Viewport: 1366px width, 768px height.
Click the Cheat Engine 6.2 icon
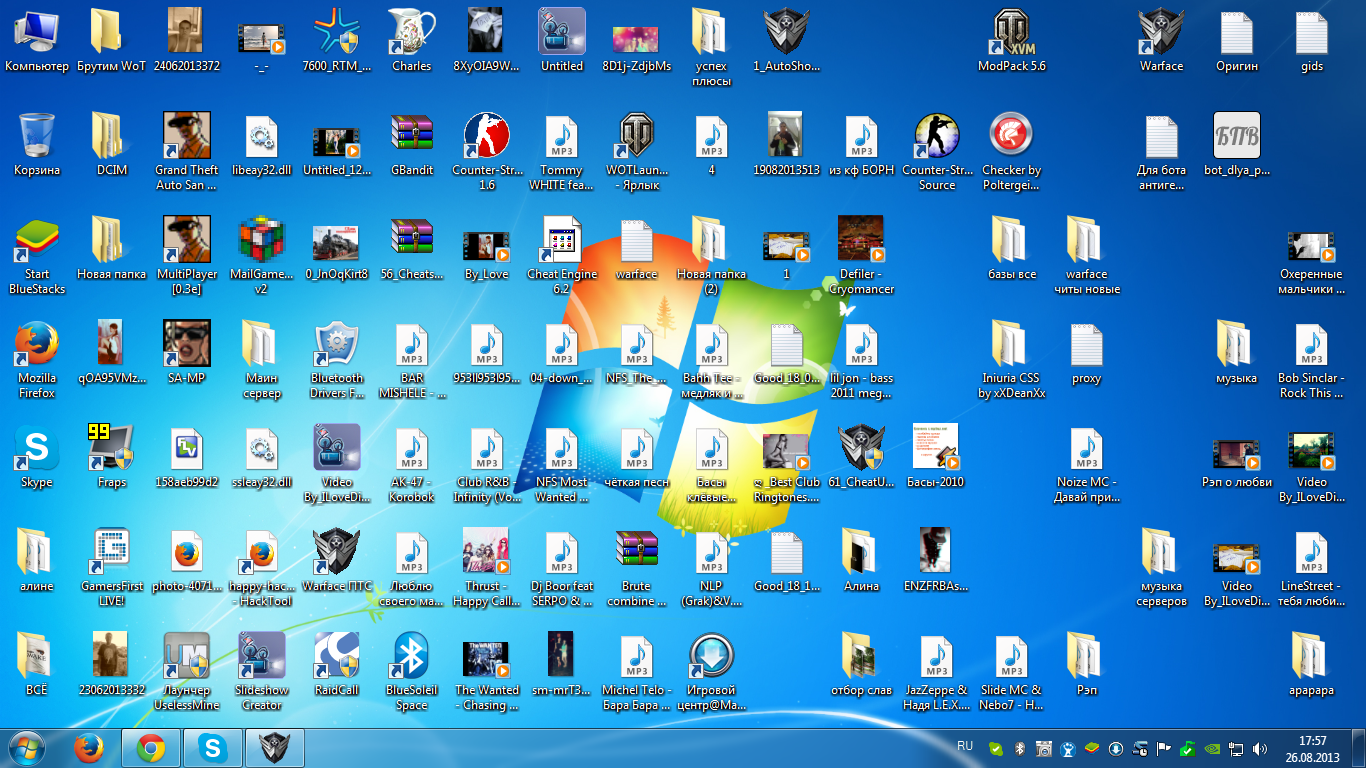[x=562, y=241]
